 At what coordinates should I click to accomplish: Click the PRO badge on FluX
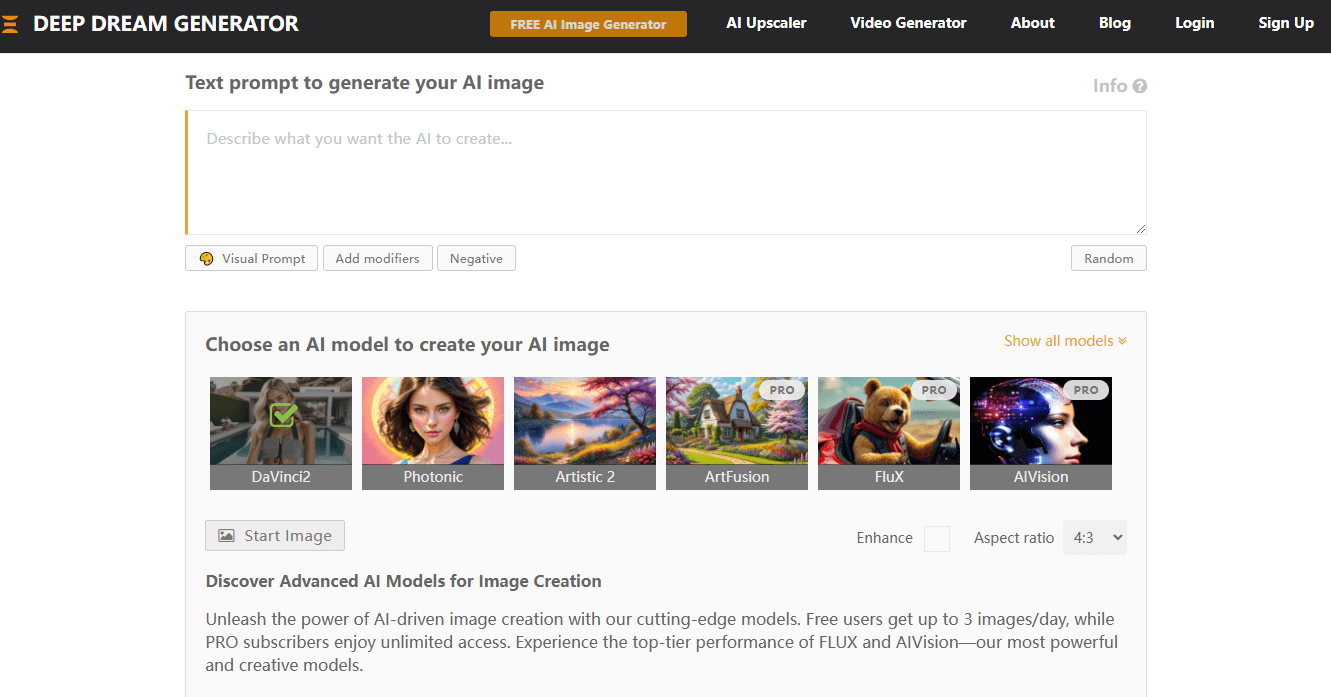(934, 390)
